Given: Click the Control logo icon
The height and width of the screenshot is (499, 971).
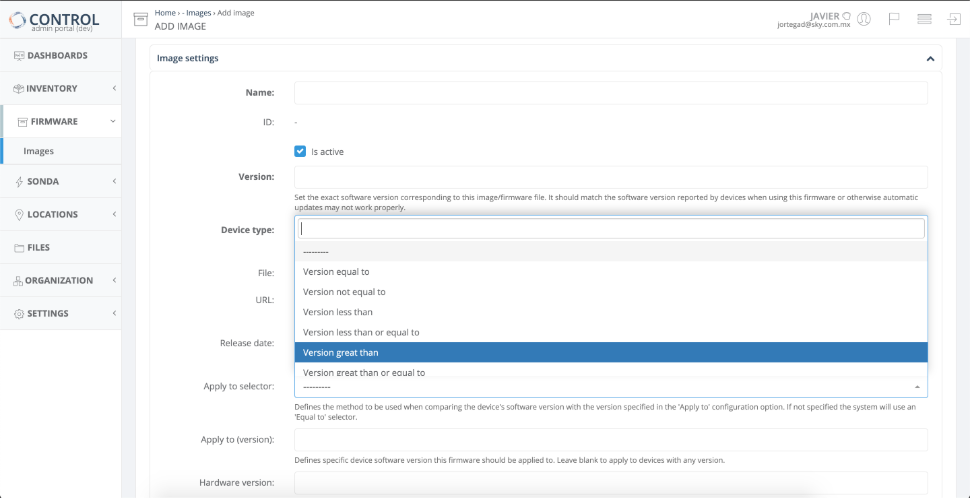Looking at the screenshot, I should (16, 19).
